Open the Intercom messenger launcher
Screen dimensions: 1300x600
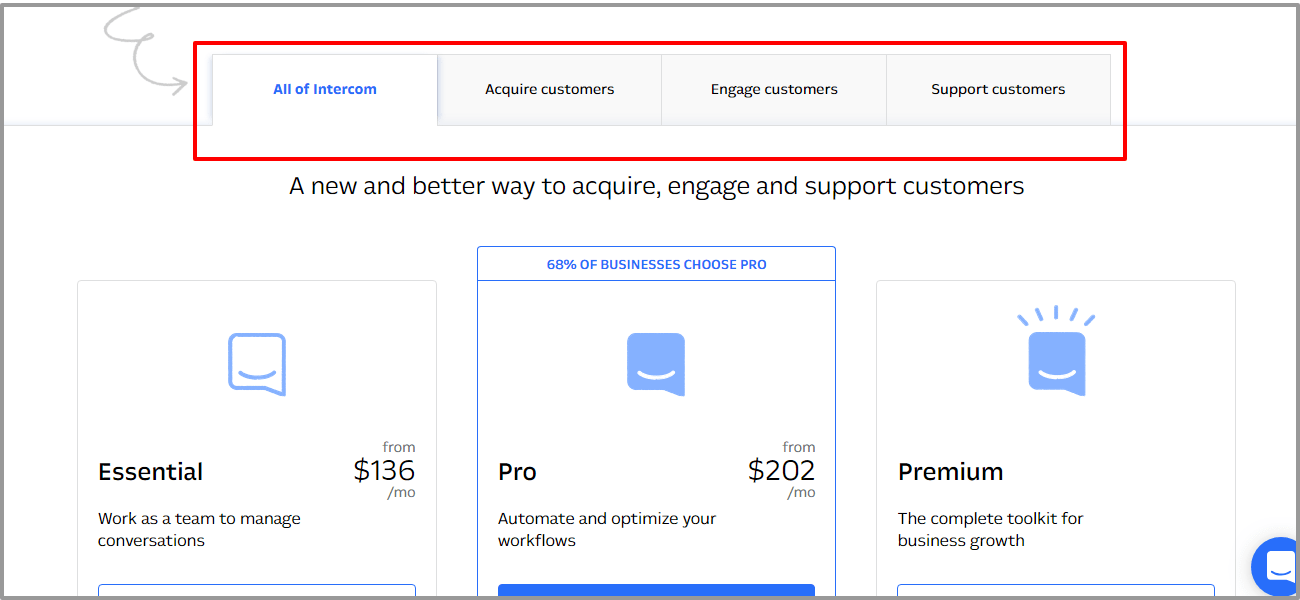pyautogui.click(x=1279, y=566)
